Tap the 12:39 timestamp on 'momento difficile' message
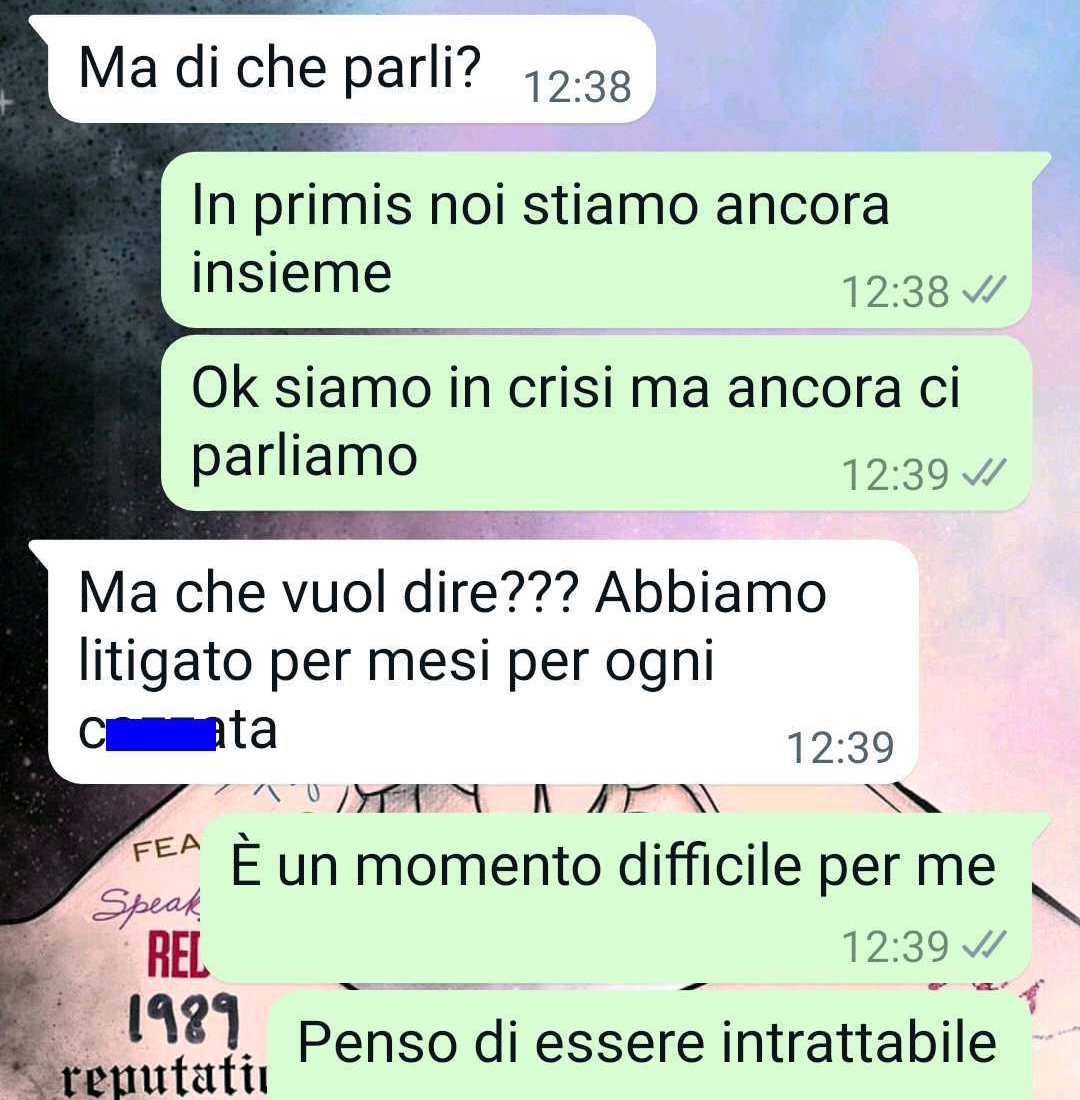 tap(895, 947)
